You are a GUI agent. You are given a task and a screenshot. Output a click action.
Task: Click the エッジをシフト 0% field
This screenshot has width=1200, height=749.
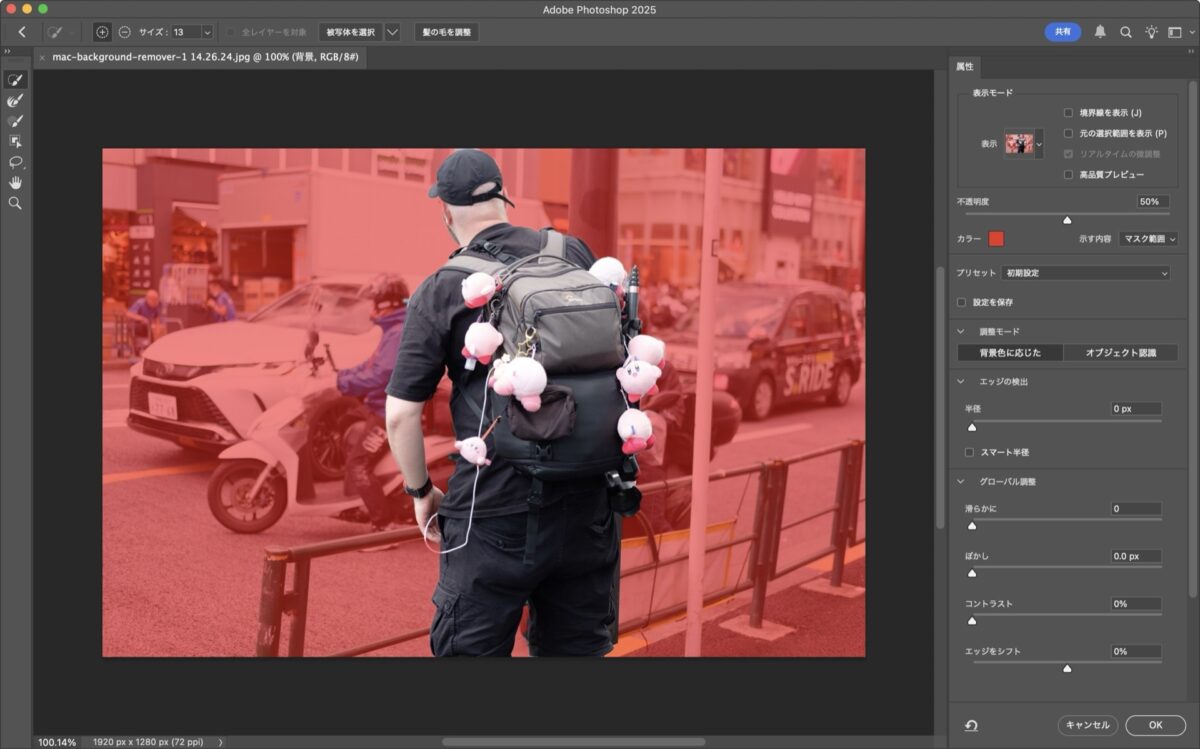coord(1136,652)
